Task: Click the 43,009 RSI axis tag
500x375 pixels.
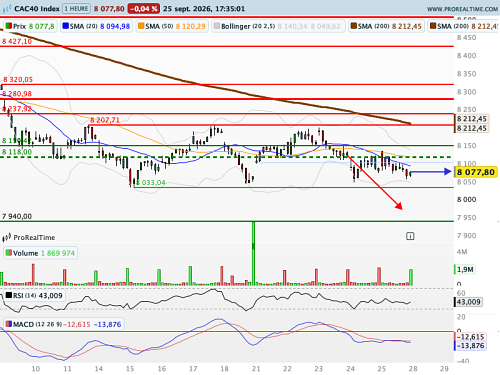Action: (x=468, y=302)
